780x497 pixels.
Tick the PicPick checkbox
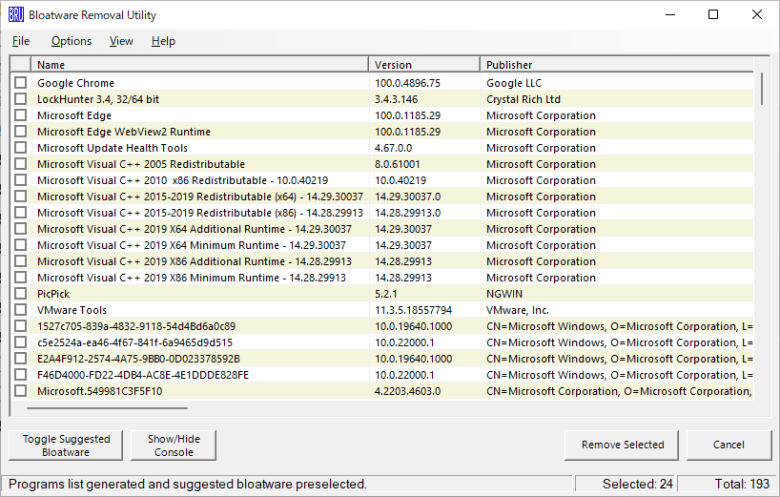coord(20,294)
